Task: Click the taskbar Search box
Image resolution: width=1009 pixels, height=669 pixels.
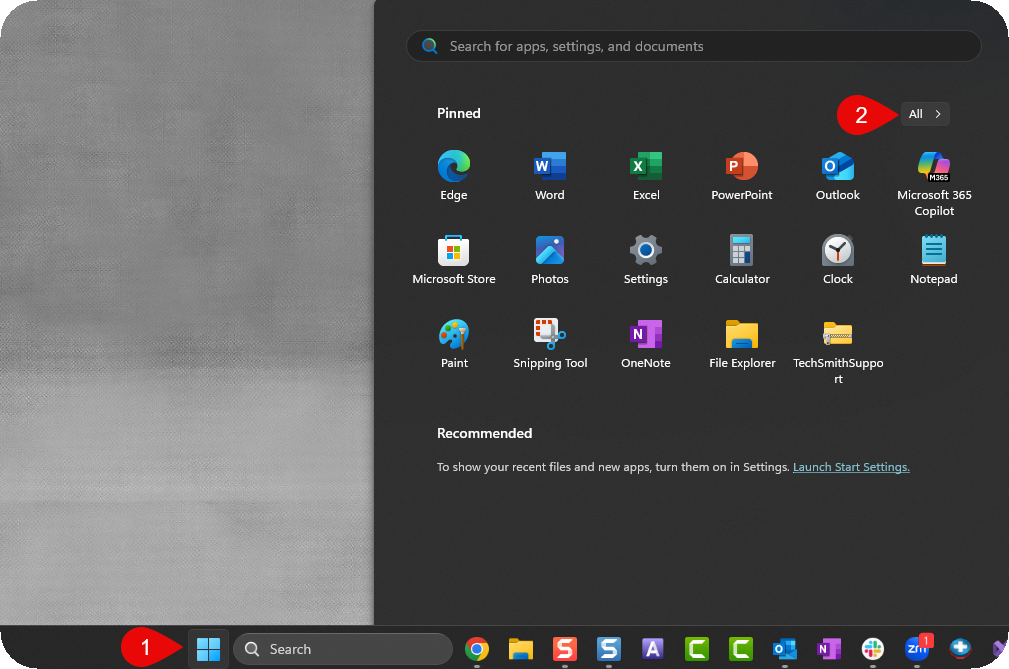Action: [x=343, y=649]
